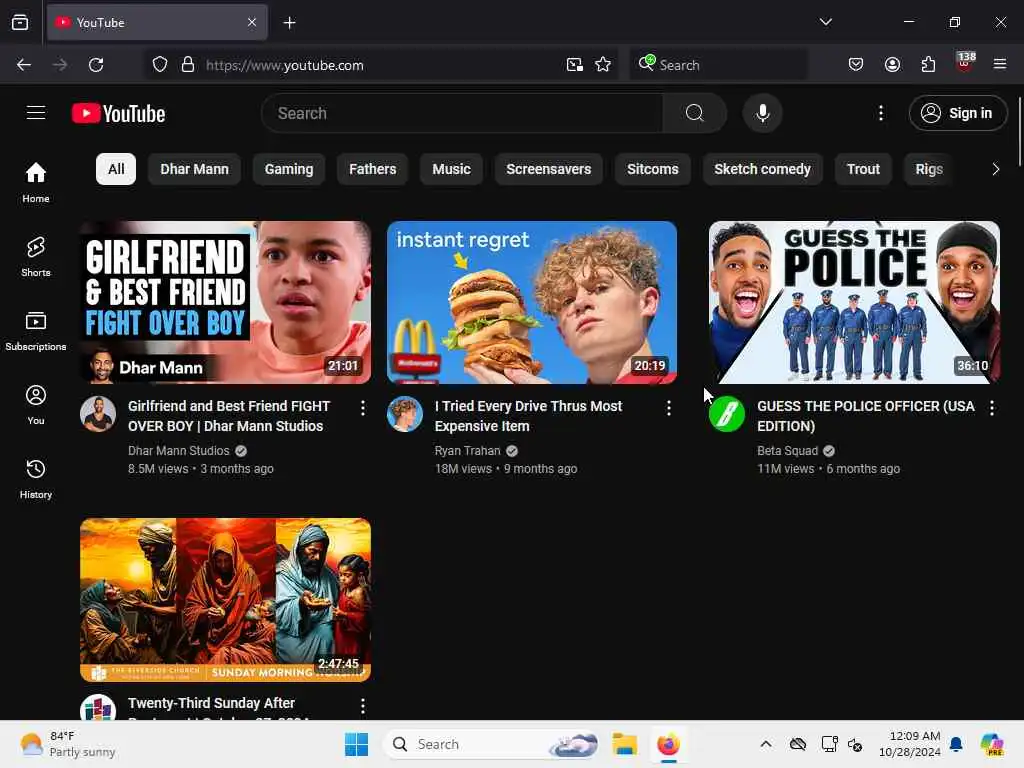This screenshot has height=768, width=1024.
Task: Visit Ryan Trahan channel name link
Action: [468, 451]
